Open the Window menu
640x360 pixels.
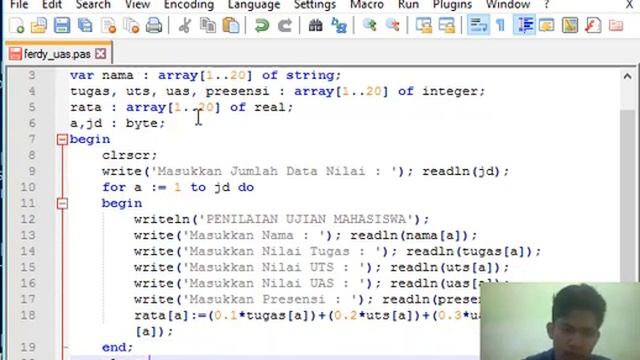coord(508,5)
